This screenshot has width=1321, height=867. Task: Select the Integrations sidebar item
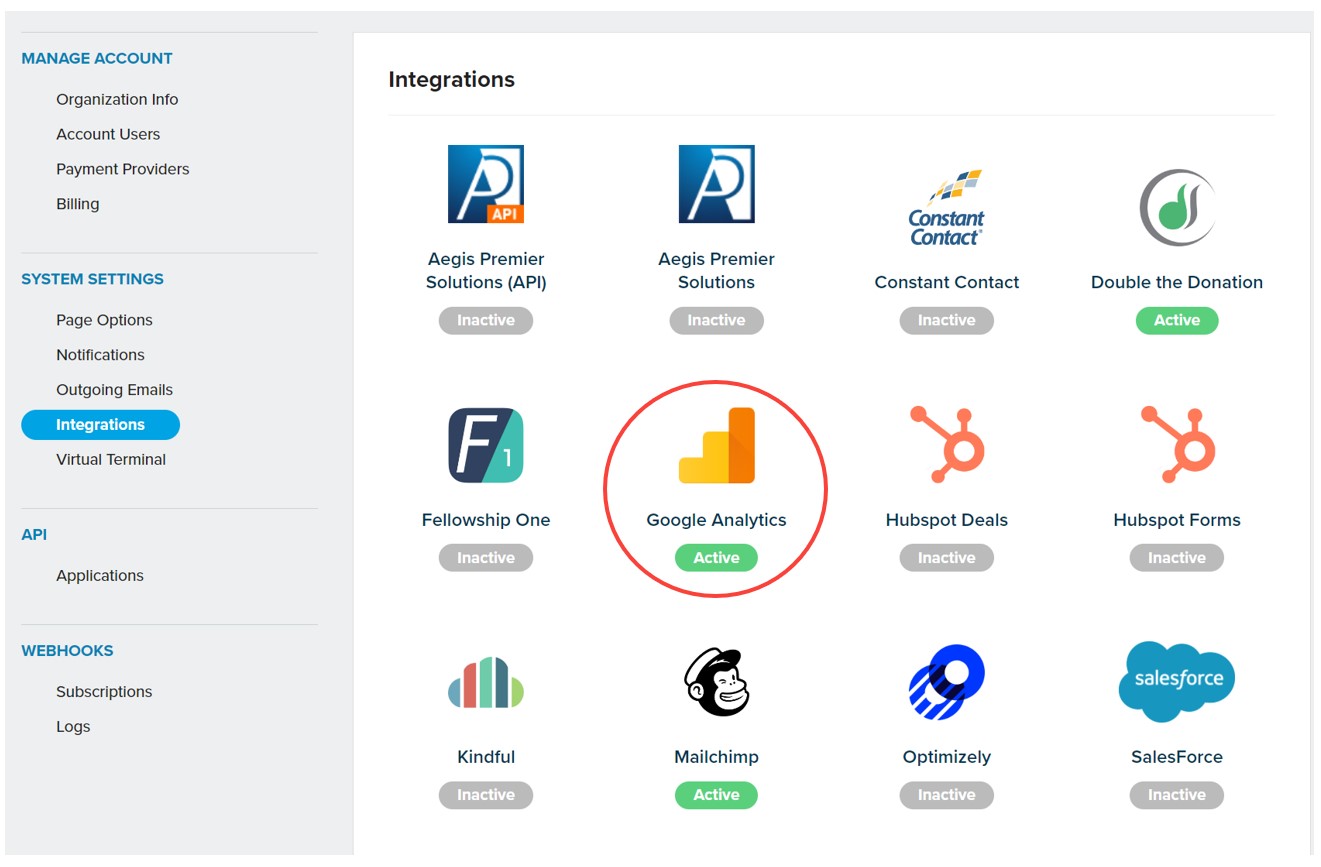[100, 425]
